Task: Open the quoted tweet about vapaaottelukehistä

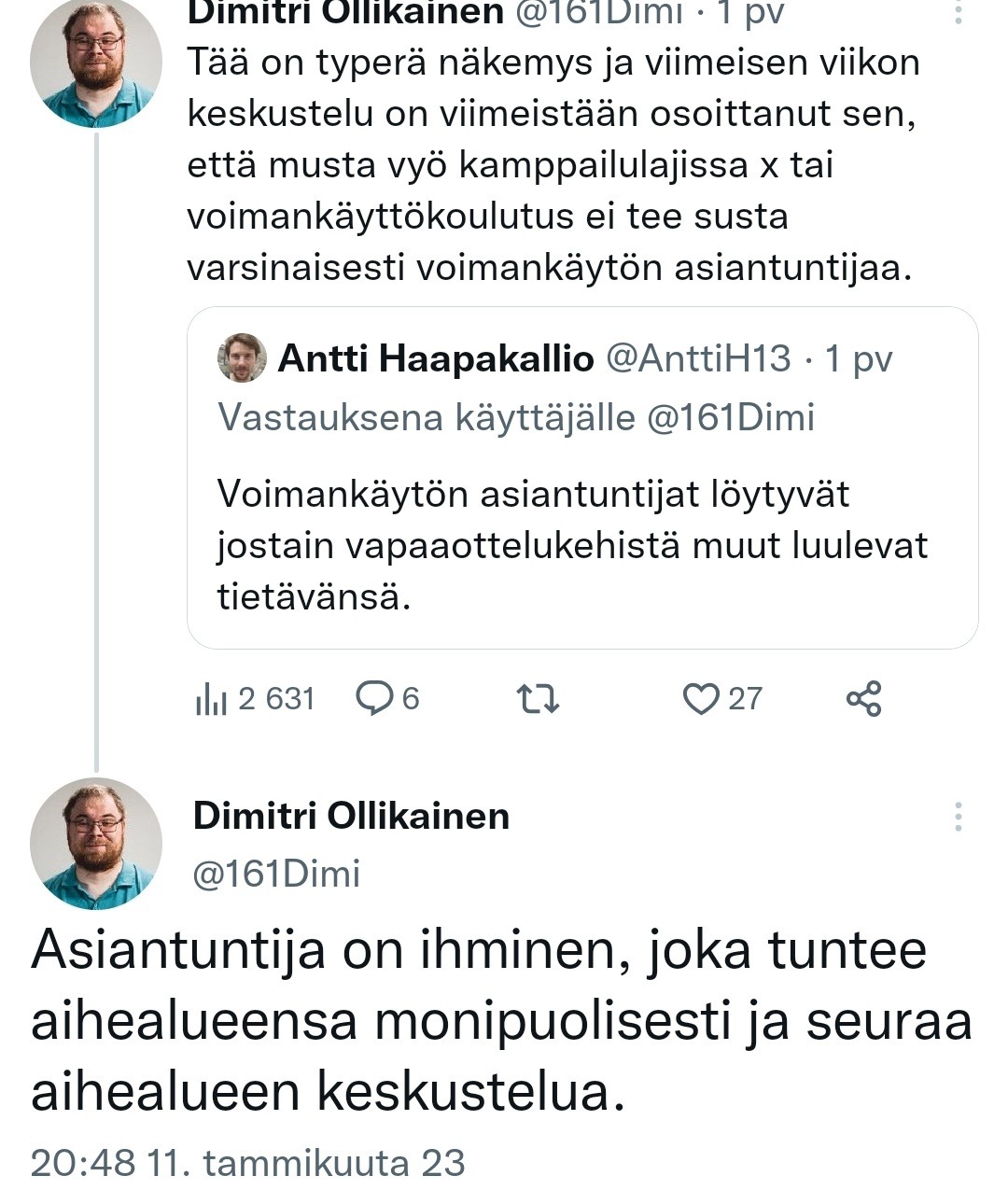Action: click(571, 545)
